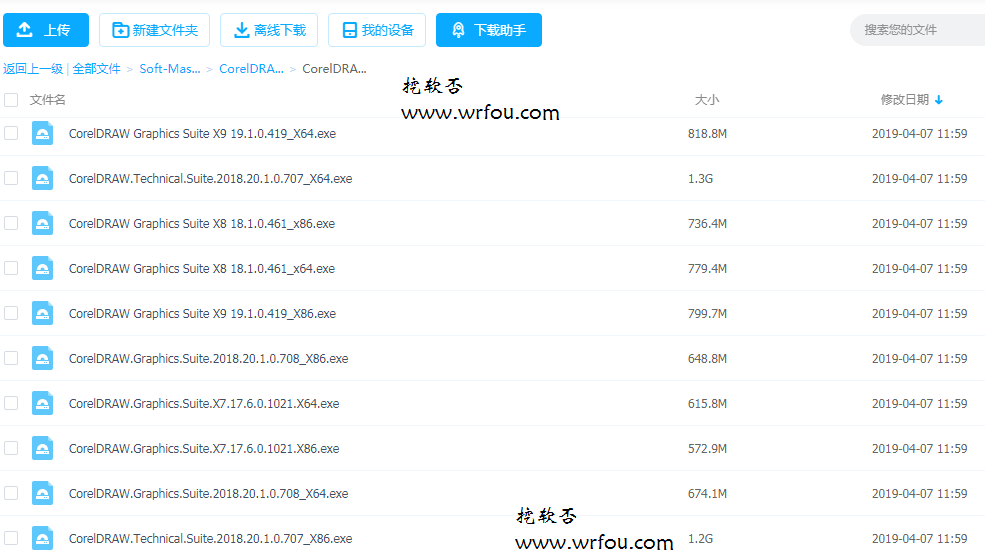Click the 上传 upload button
This screenshot has width=985, height=557.
pos(46,30)
